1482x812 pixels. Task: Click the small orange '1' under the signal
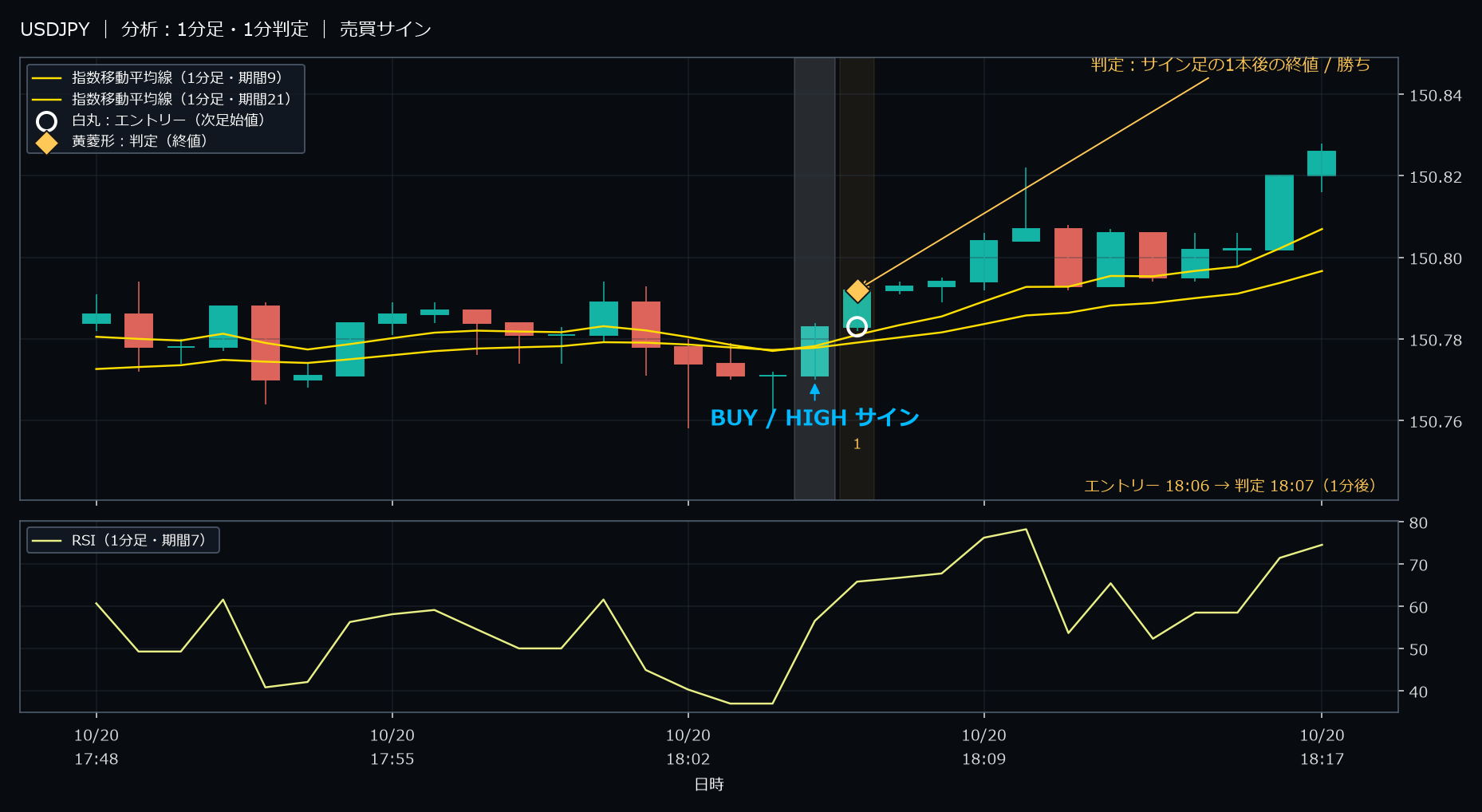[x=857, y=444]
